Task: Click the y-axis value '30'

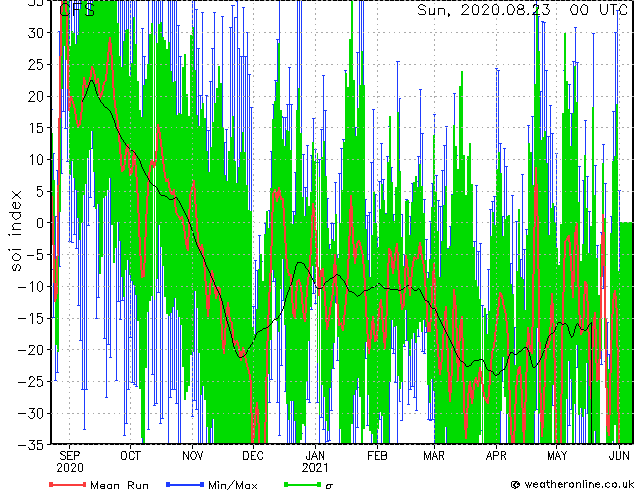Action: [35, 33]
